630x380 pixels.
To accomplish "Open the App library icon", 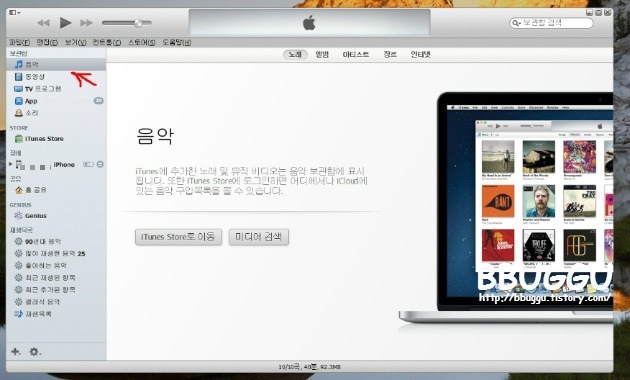I will [18, 101].
